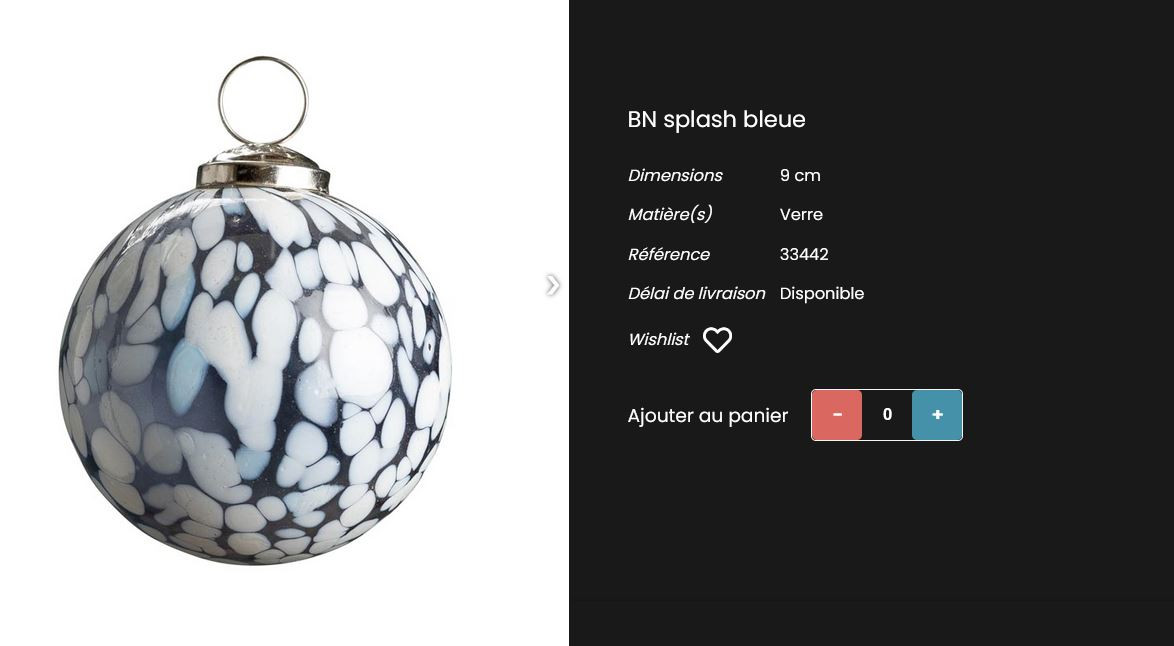Click the quantity field showing 0
Image resolution: width=1174 pixels, height=646 pixels.
887,415
